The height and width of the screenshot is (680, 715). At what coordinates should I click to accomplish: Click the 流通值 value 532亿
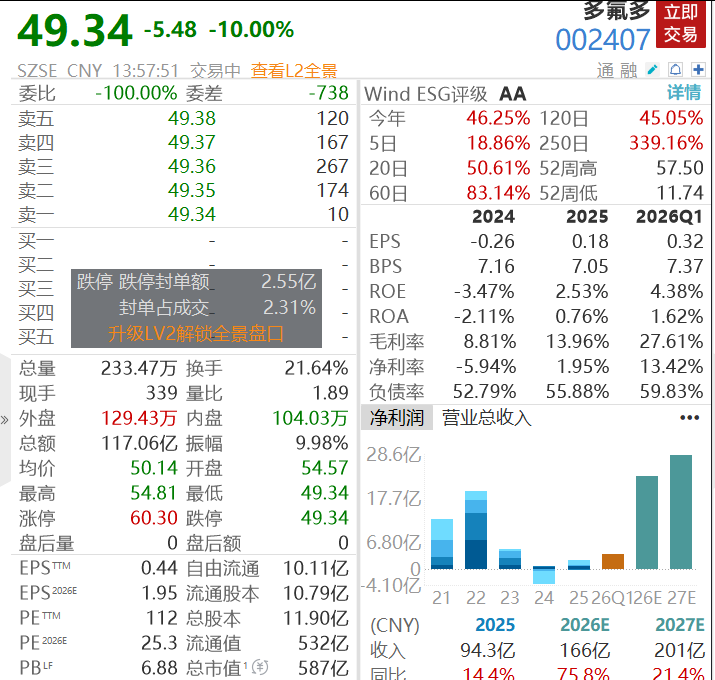click(323, 643)
